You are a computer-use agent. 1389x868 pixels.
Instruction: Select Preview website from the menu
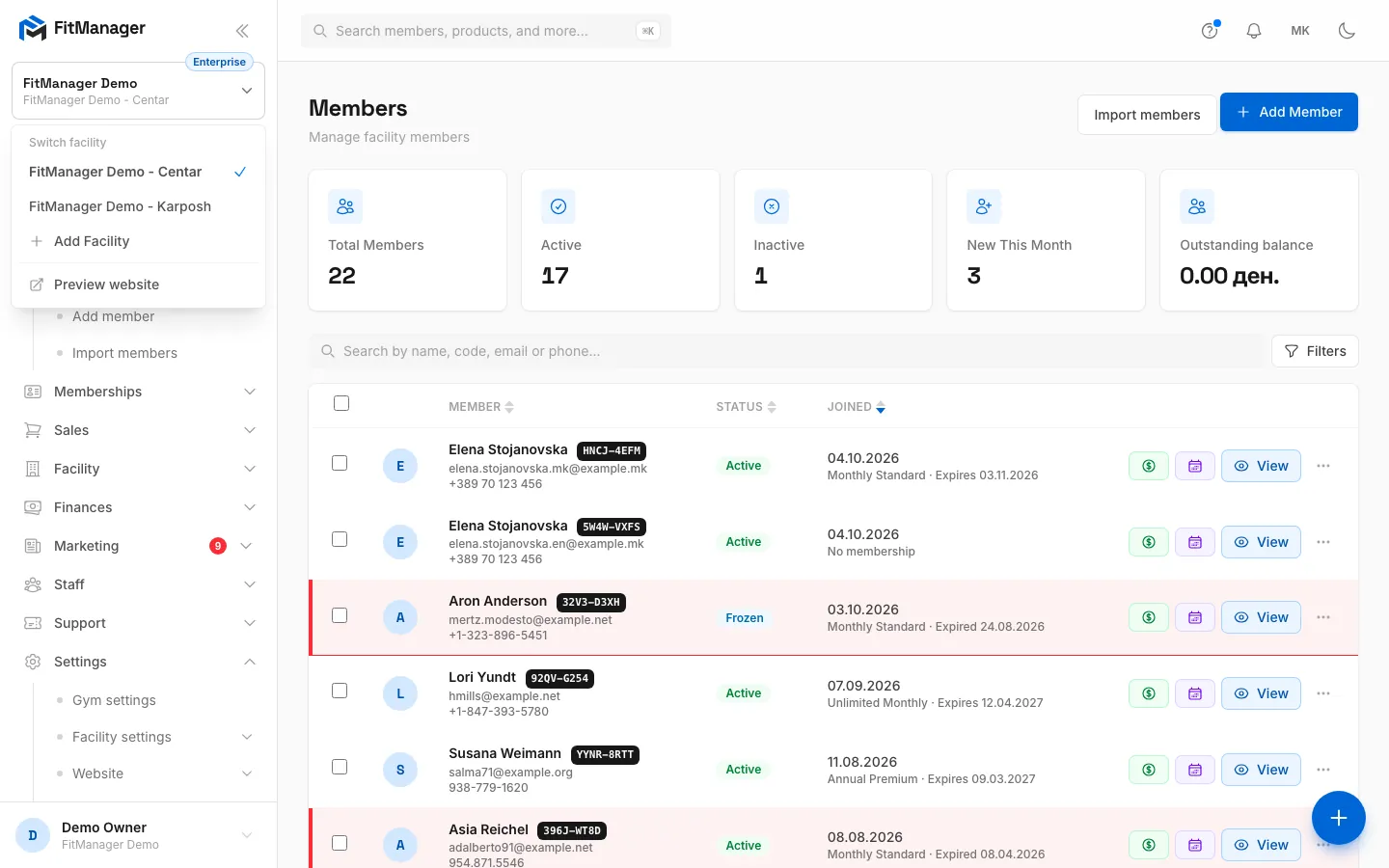(x=138, y=285)
